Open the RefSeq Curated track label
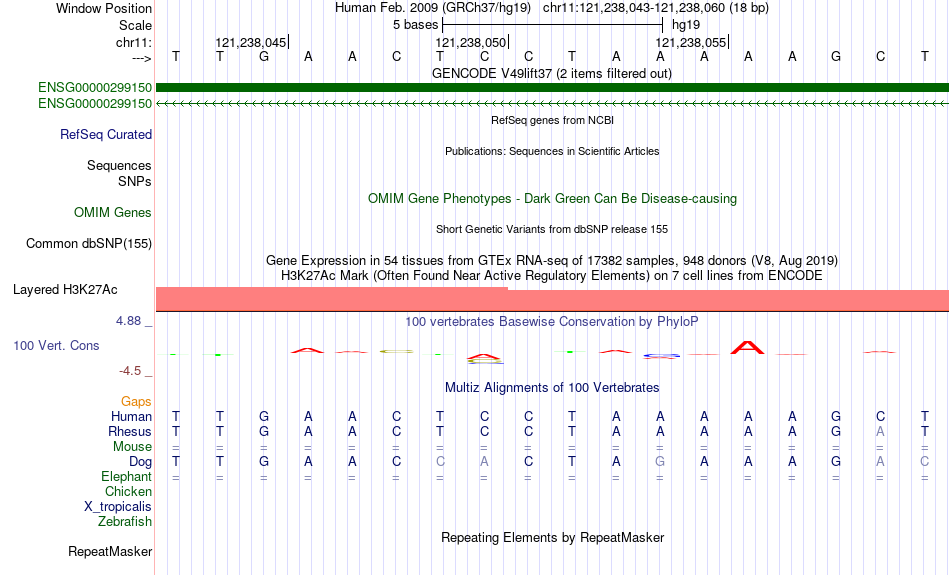This screenshot has height=575, width=950. point(105,135)
